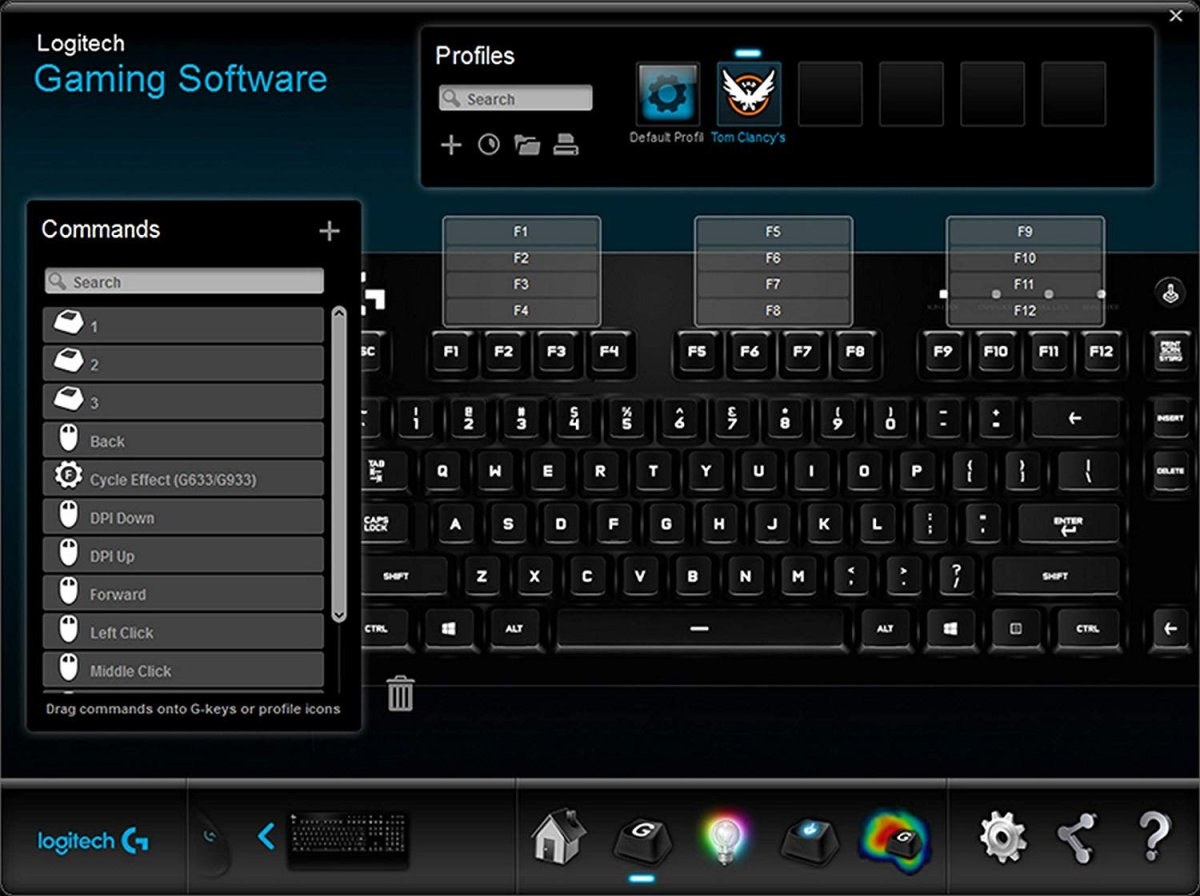This screenshot has width=1200, height=896.
Task: Create a new profile with plus icon
Action: pos(451,145)
